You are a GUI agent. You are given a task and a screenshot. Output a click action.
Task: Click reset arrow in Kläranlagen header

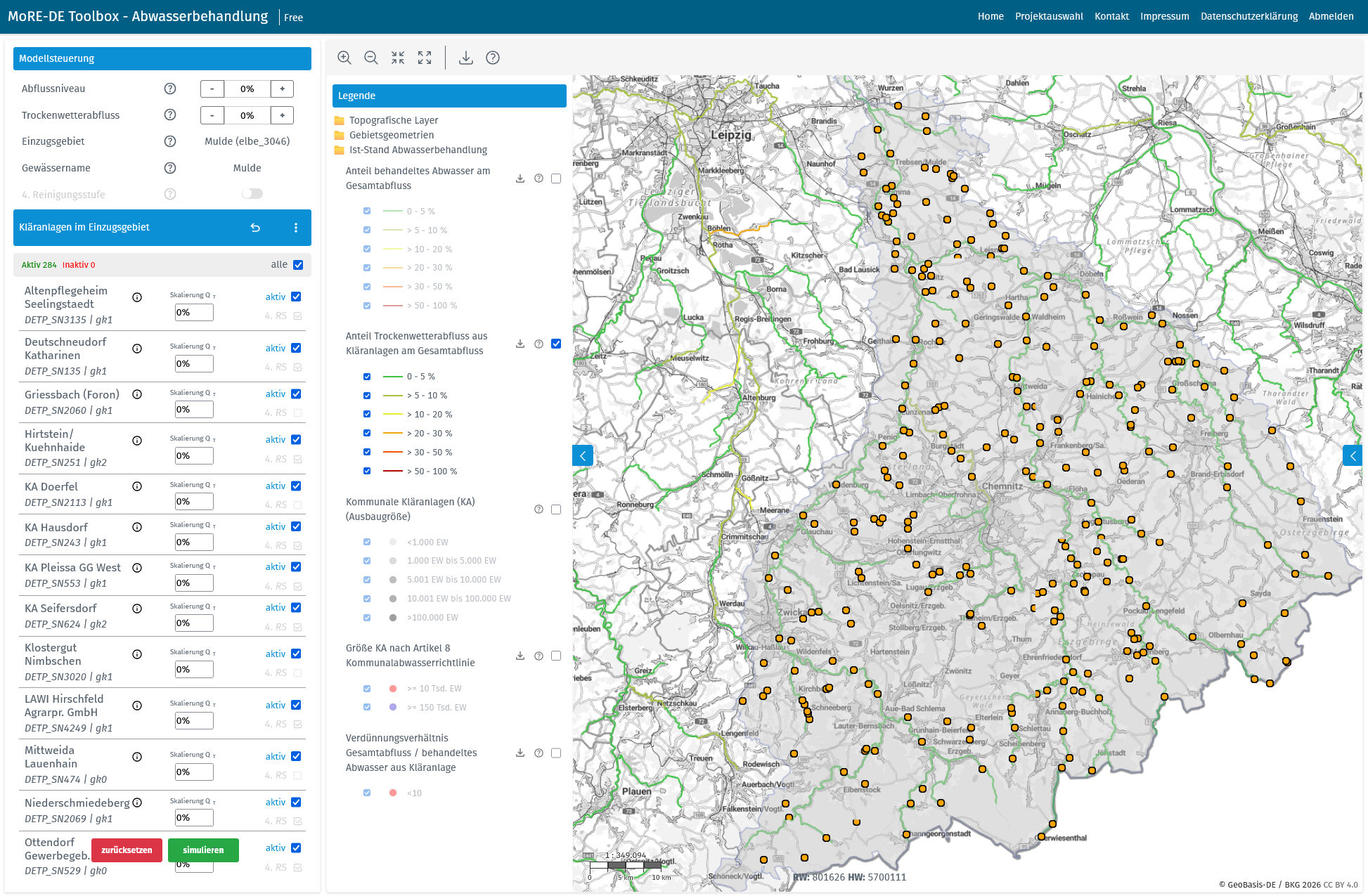tap(256, 228)
